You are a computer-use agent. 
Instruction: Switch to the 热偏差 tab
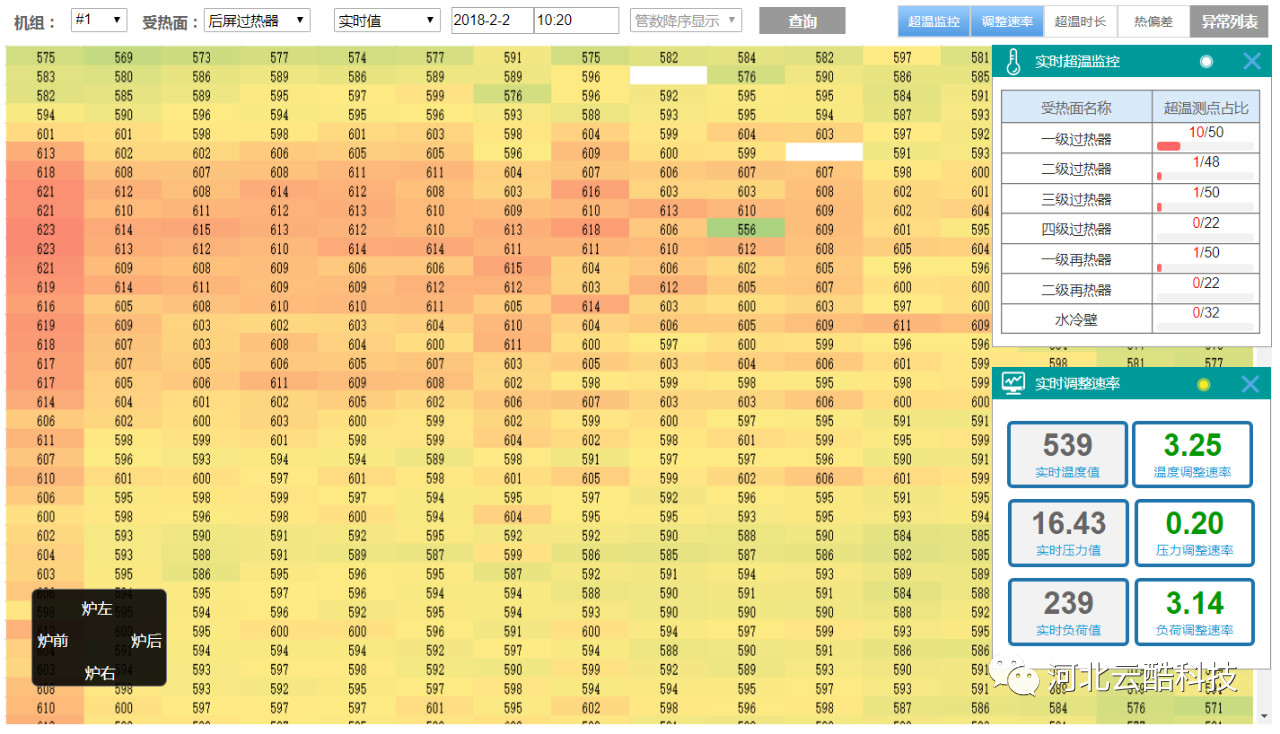coord(1153,21)
